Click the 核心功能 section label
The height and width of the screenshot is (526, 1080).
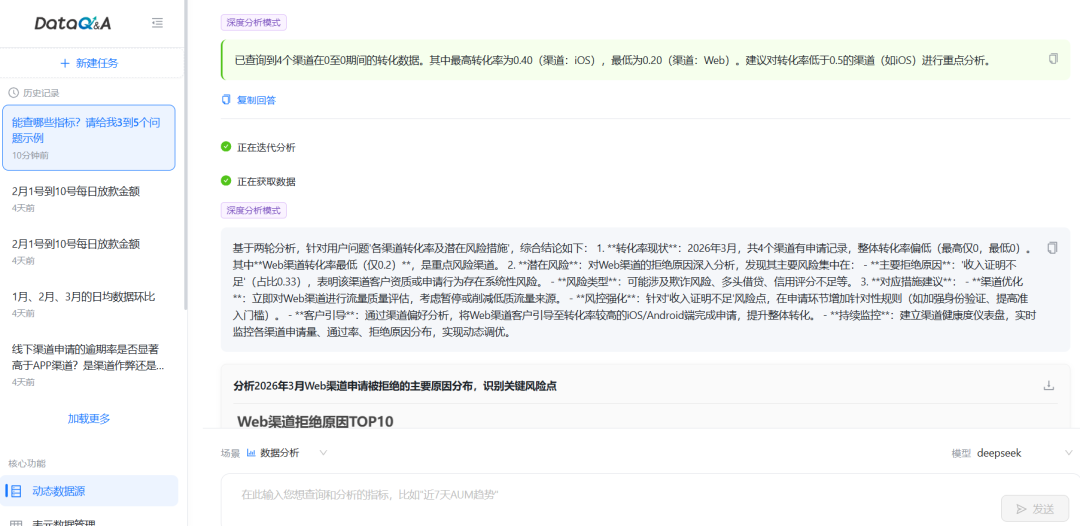(27, 463)
